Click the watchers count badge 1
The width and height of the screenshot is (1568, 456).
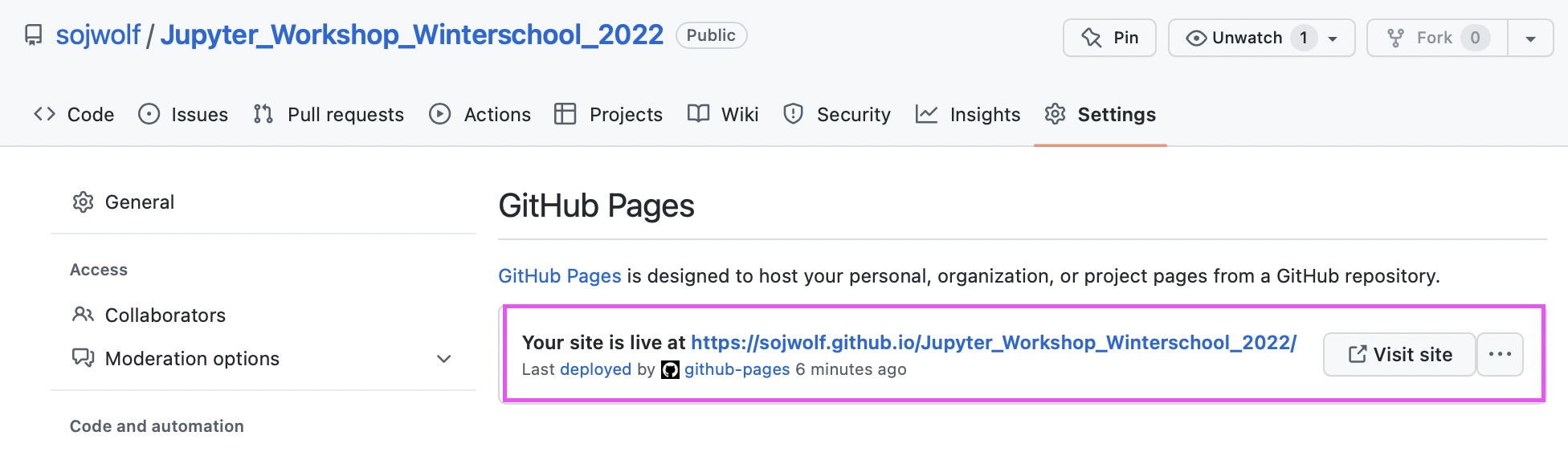[1304, 38]
